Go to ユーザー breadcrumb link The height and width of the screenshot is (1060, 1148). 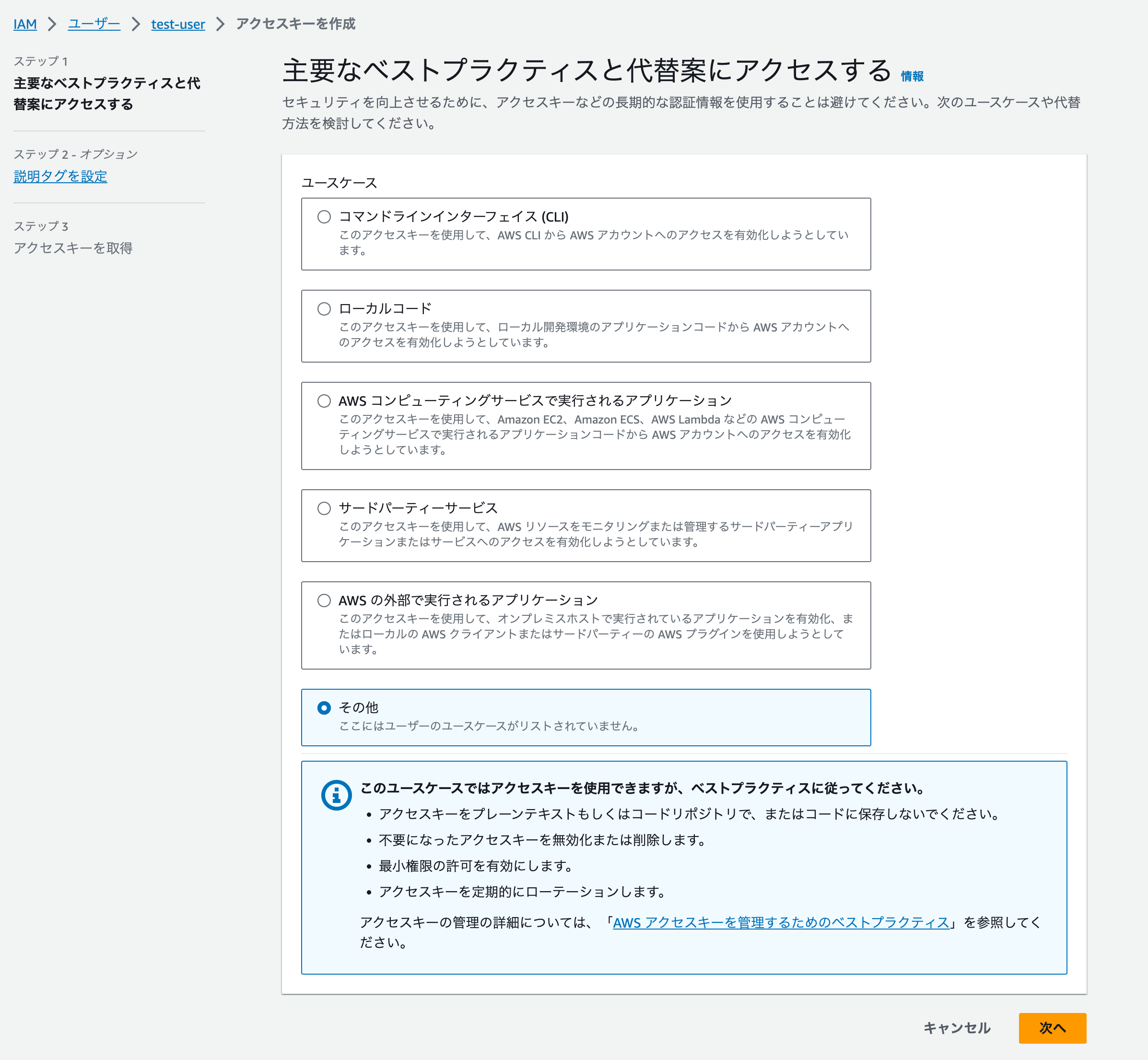pyautogui.click(x=94, y=24)
